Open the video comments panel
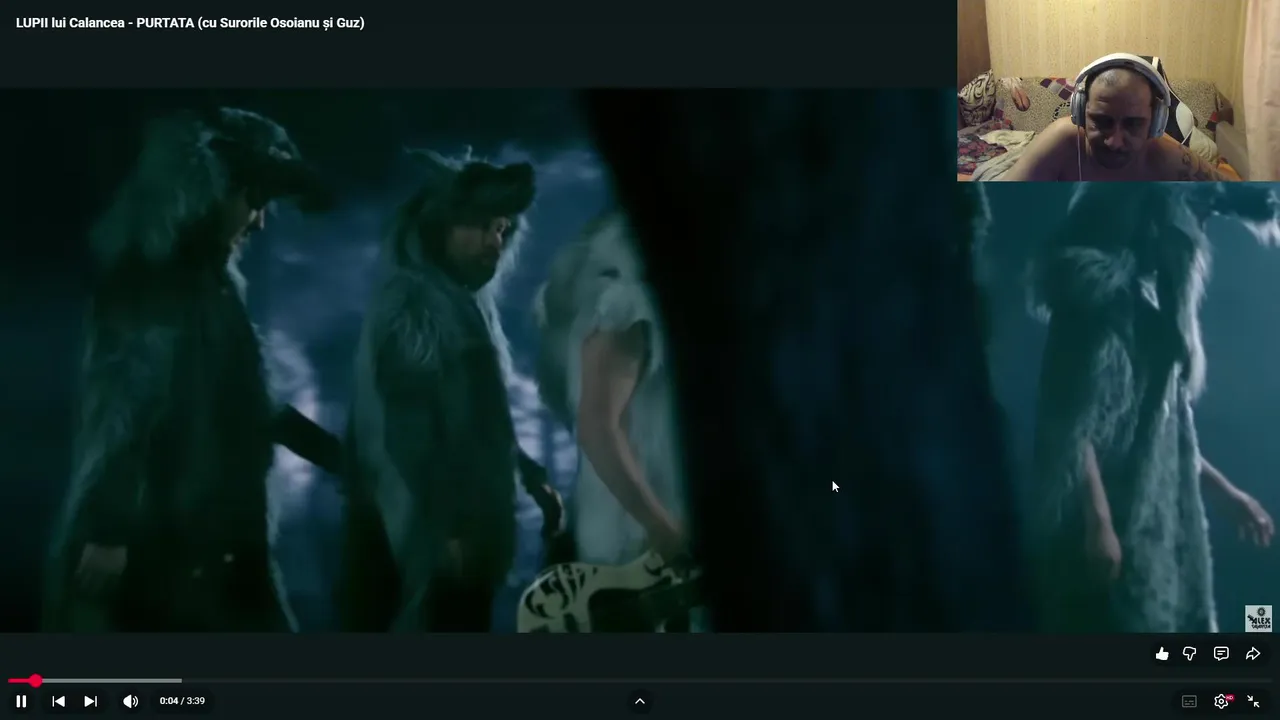 [1221, 654]
